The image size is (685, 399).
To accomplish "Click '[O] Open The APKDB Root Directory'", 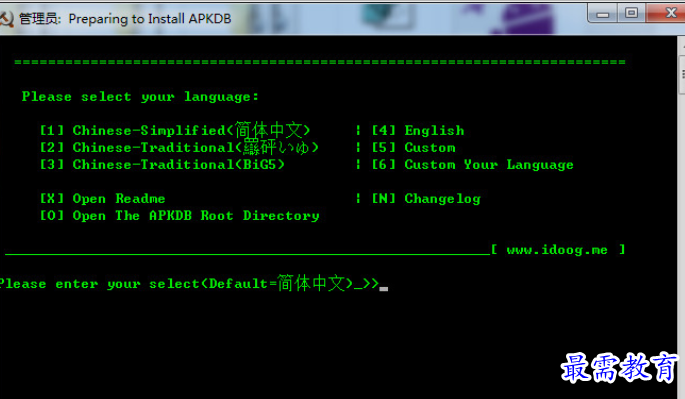I will 180,216.
